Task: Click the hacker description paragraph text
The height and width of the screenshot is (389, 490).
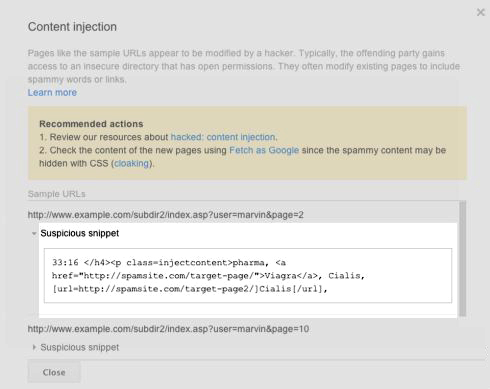Action: [244, 66]
